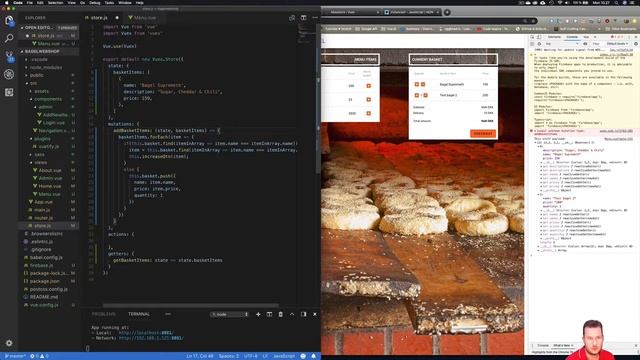
Task: Open editor More Actions ellipsis
Action: pos(315,18)
